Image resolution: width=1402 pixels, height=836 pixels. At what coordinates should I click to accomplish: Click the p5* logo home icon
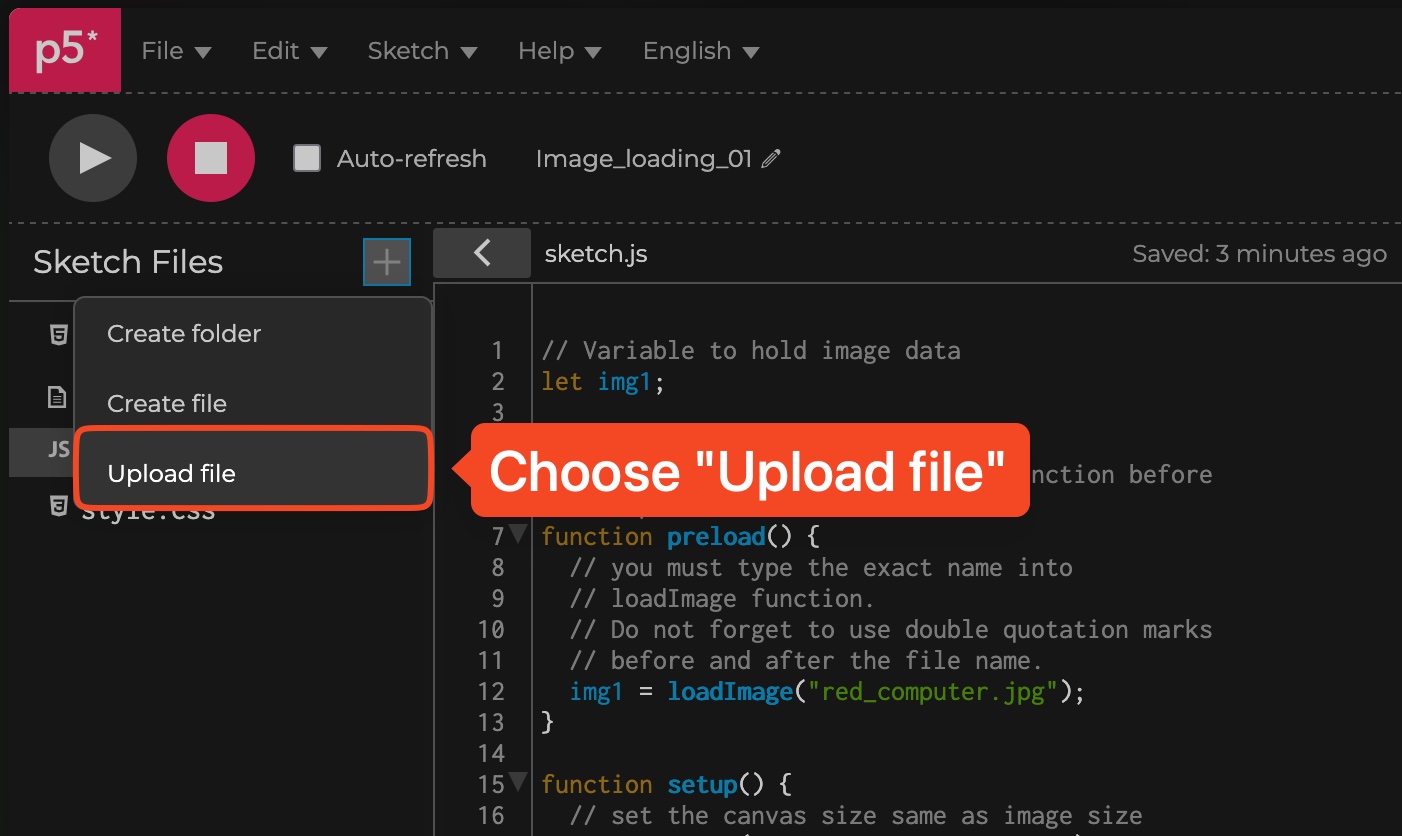pos(65,51)
